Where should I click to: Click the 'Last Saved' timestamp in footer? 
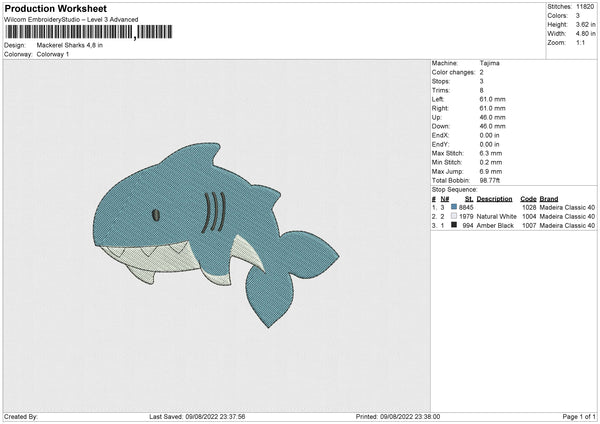pyautogui.click(x=197, y=416)
